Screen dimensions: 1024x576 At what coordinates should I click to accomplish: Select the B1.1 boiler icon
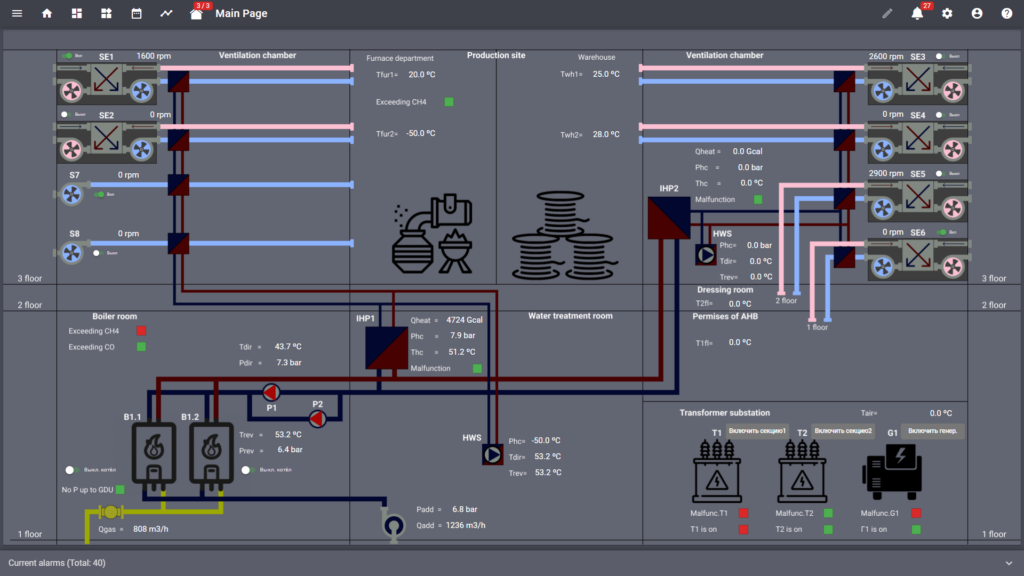(x=154, y=452)
